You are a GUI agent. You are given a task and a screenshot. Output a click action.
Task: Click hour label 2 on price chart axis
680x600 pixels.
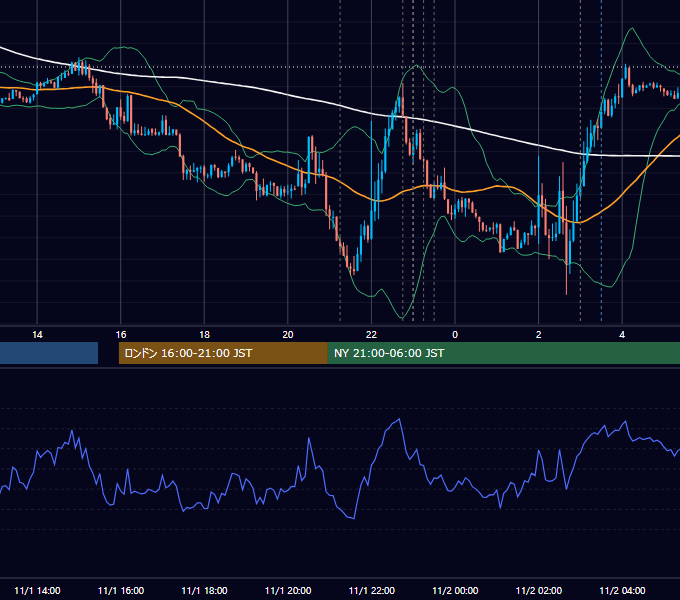539,335
